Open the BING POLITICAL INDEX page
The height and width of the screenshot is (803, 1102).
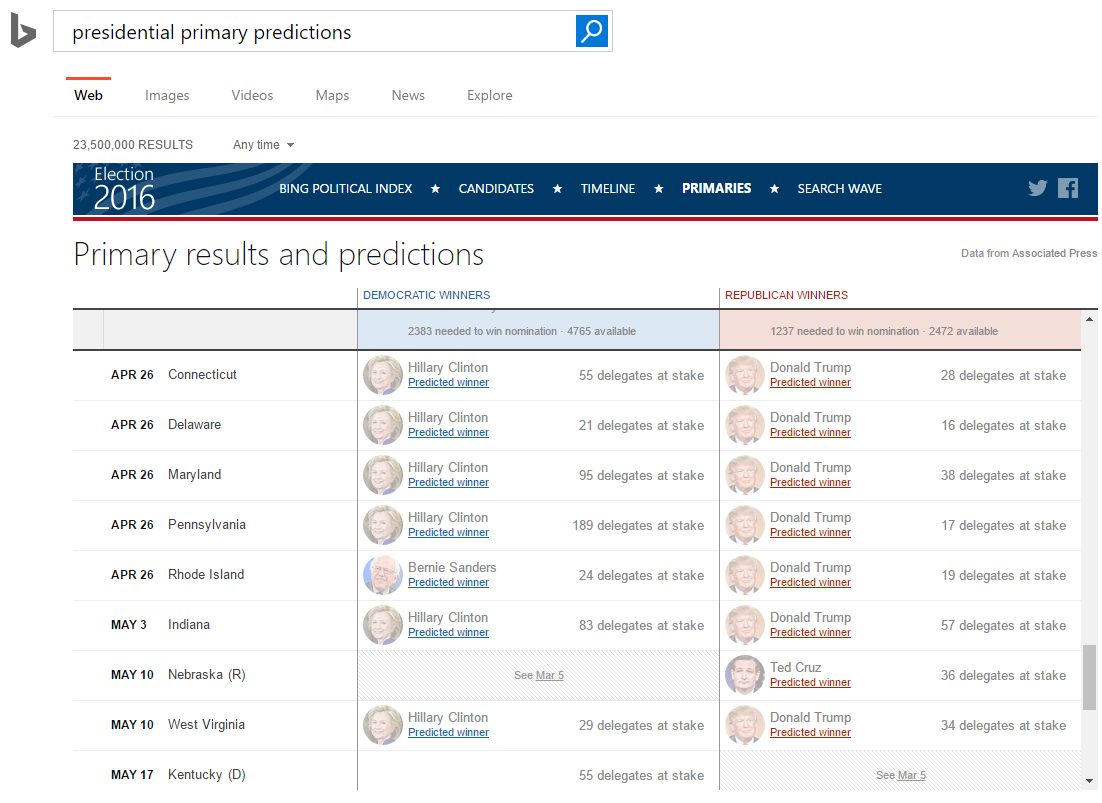[345, 188]
